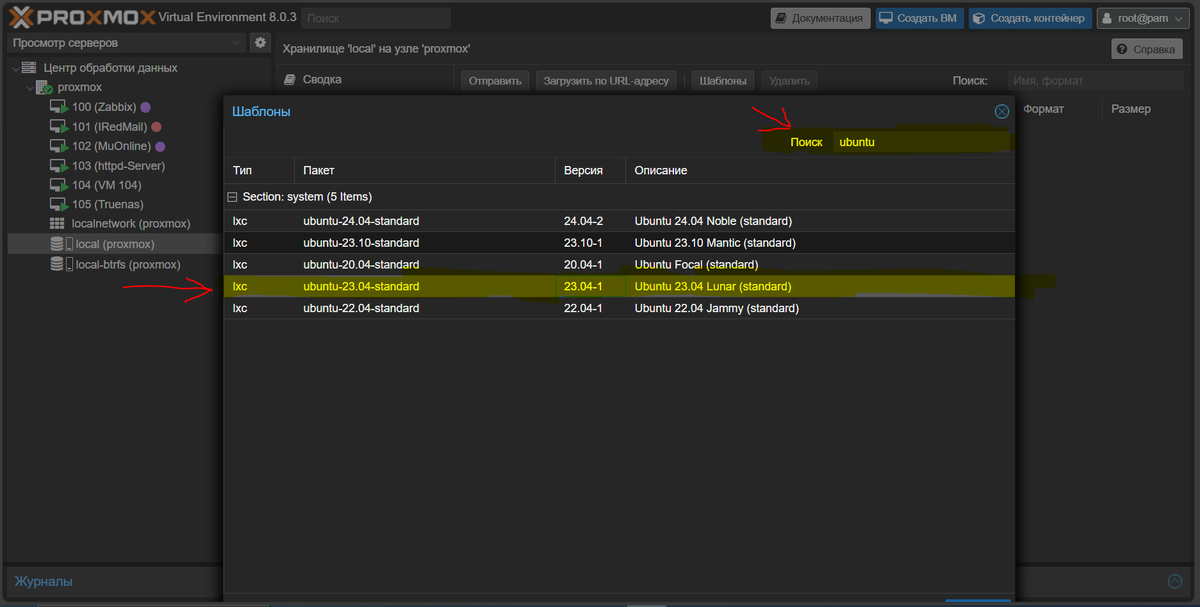Open the Сводка tab
The width and height of the screenshot is (1200, 607).
click(x=323, y=79)
